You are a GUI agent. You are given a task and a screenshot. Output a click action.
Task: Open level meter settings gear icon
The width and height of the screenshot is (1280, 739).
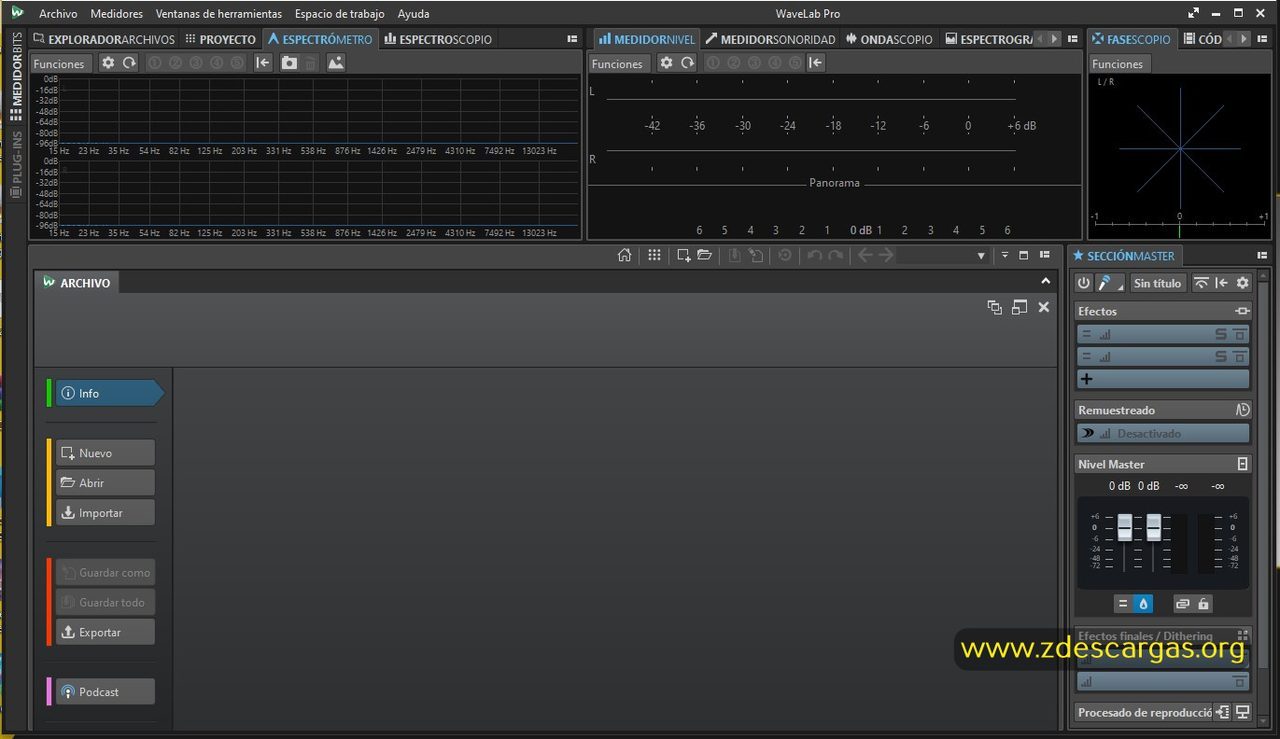(x=666, y=63)
